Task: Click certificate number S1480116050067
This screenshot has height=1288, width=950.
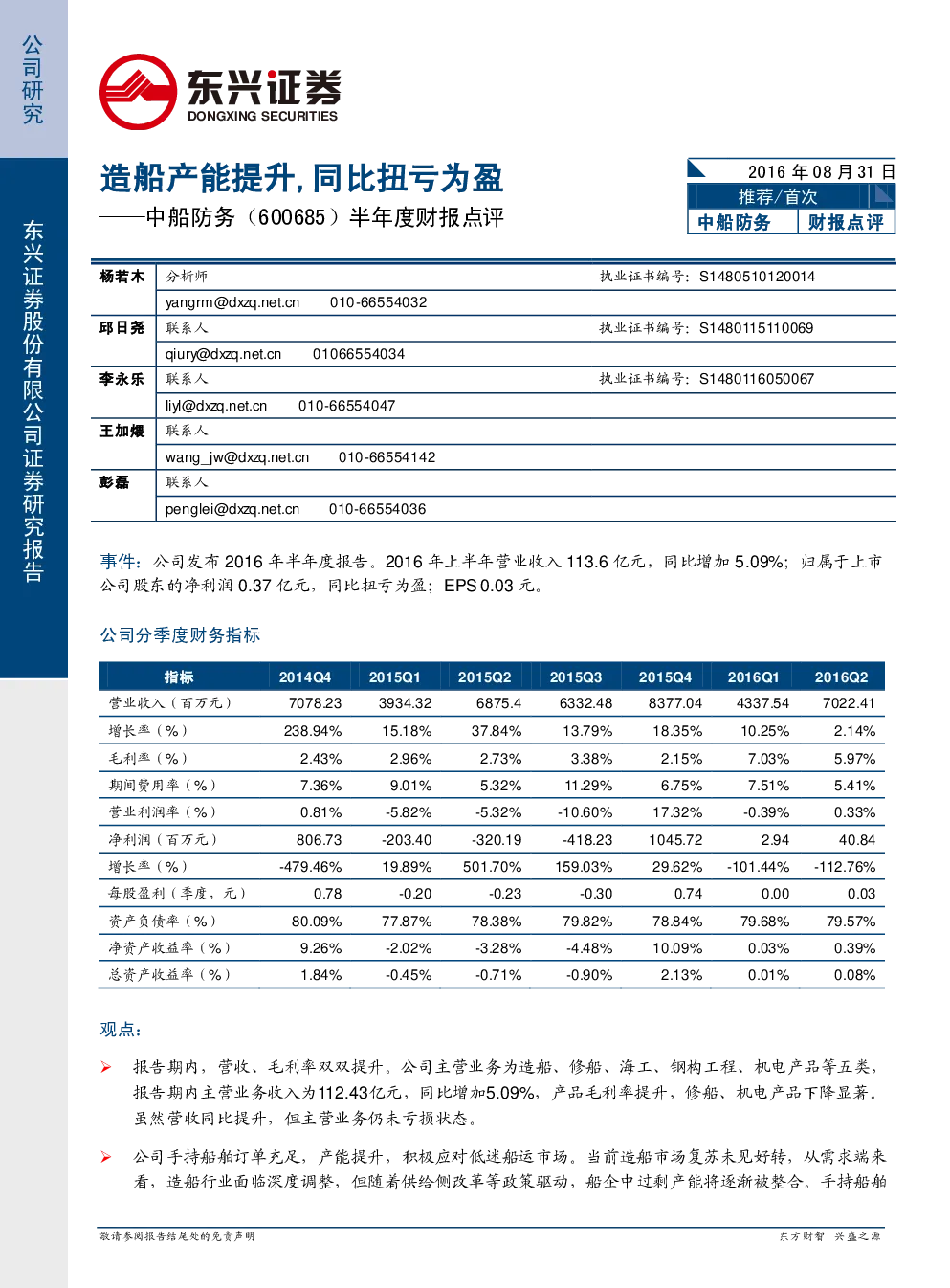Action: point(757,379)
